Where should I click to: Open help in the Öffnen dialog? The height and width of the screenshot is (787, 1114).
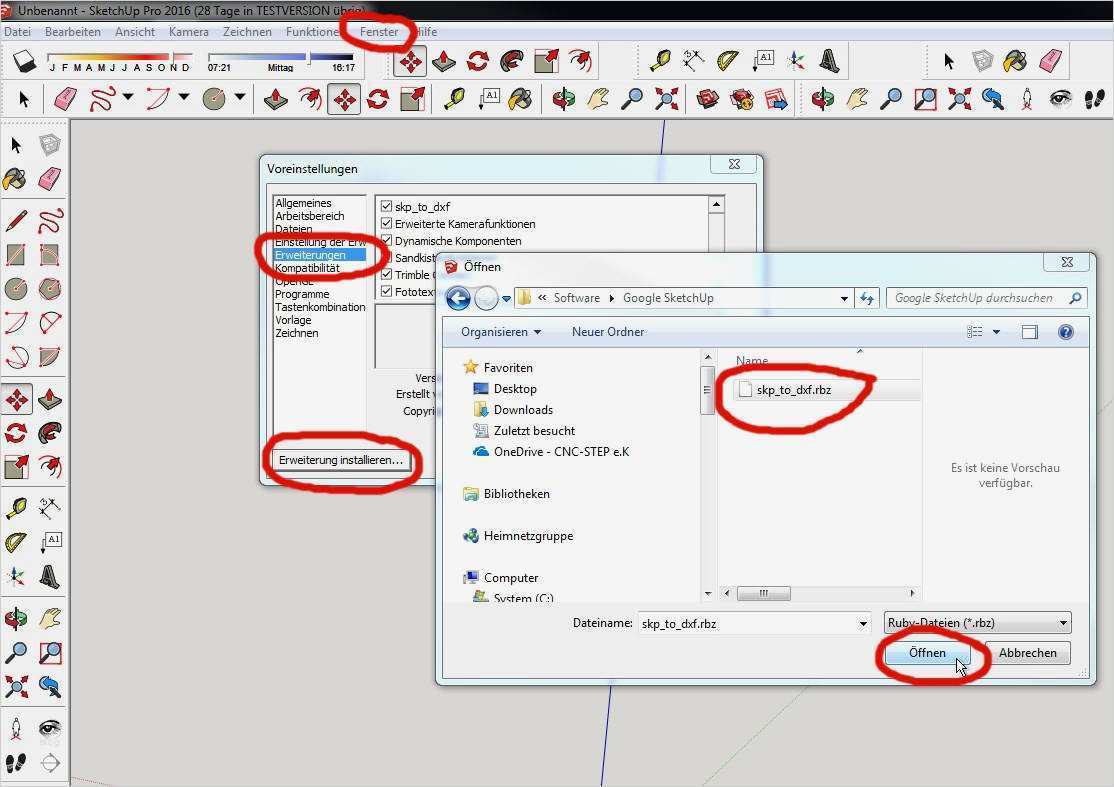pos(1066,332)
